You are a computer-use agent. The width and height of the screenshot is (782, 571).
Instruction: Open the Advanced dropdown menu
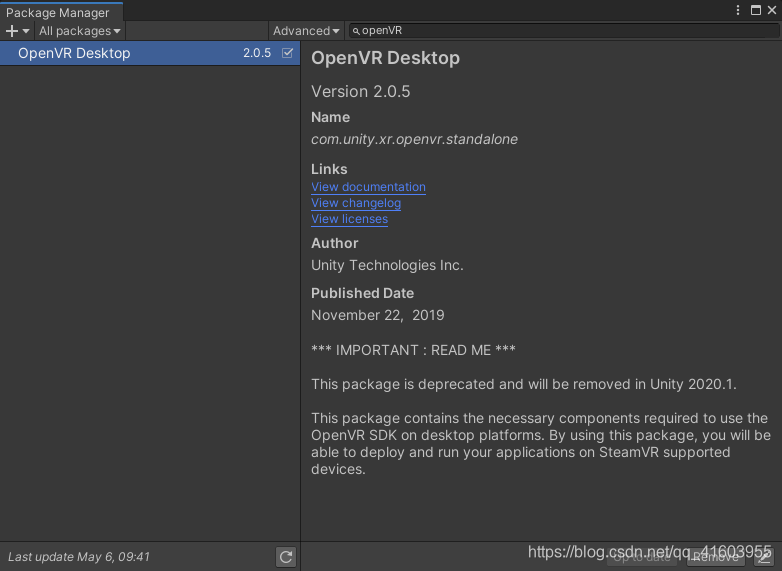[306, 31]
